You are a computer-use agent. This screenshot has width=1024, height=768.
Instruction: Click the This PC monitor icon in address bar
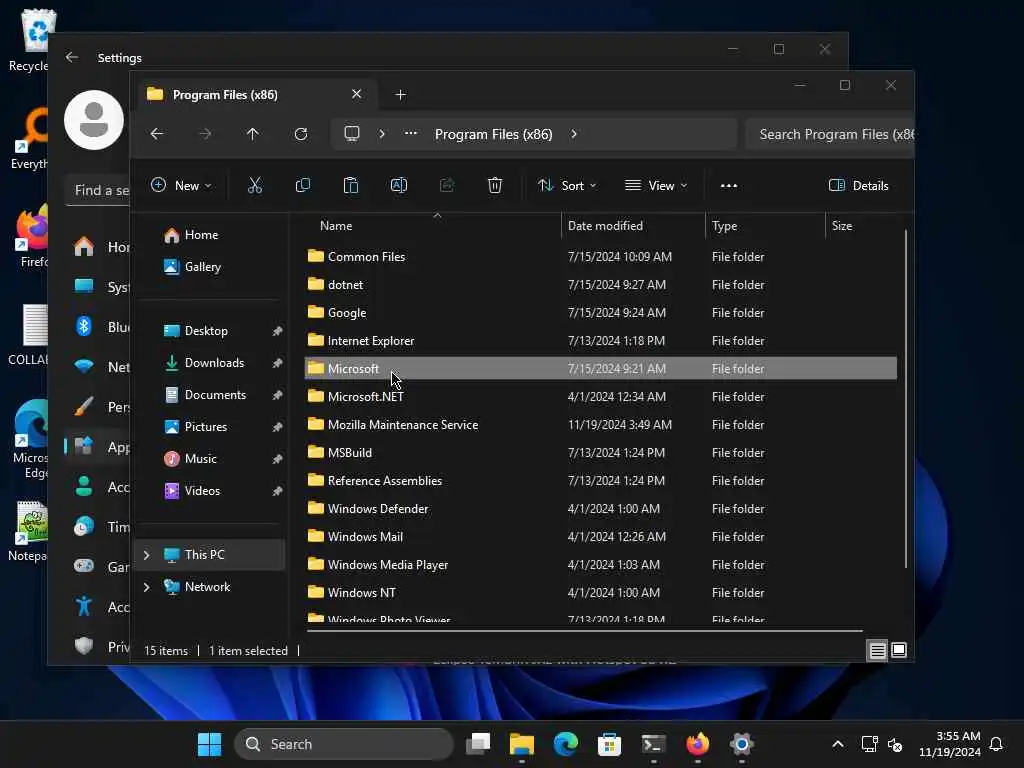pos(352,134)
